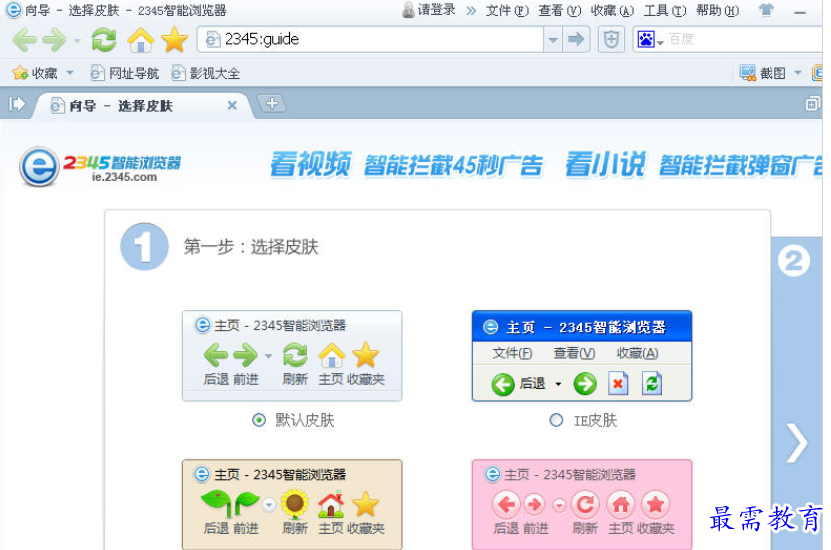Screen dimensions: 831x550
Task: Open the navigation history dropdown beside forward arrow
Action: [x=77, y=41]
